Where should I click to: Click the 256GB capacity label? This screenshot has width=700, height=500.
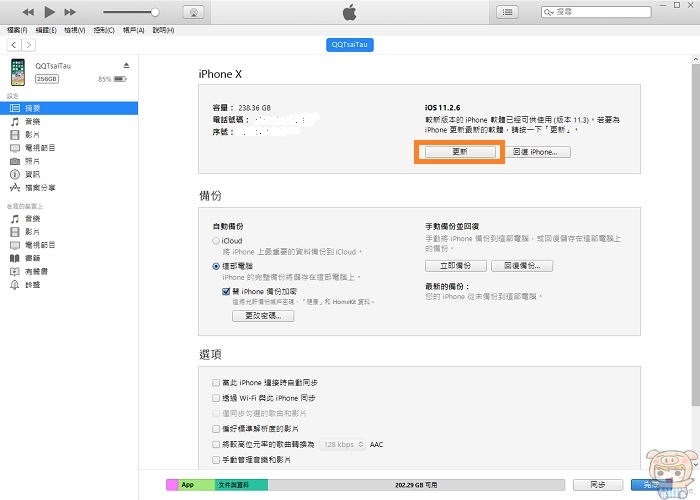[47, 79]
